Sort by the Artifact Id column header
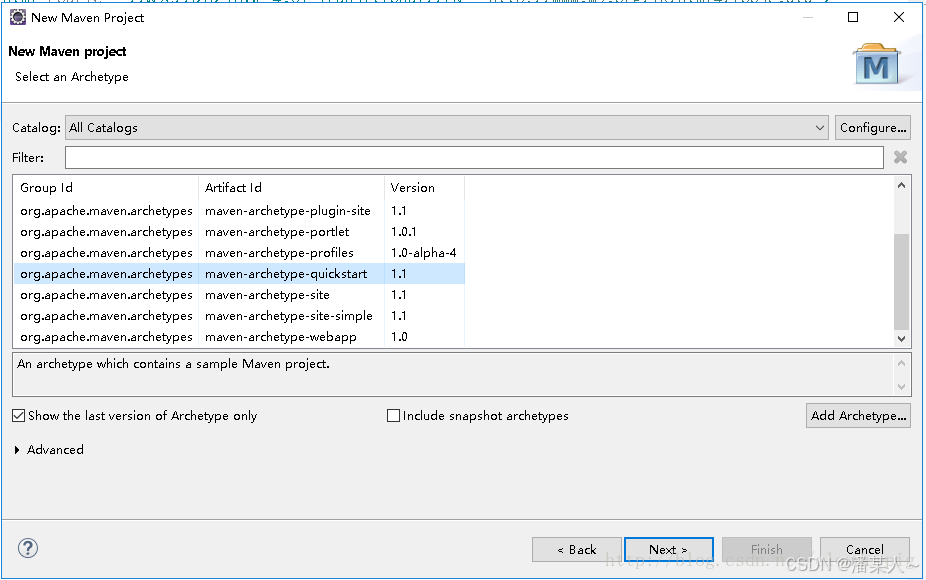Viewport: 926px width, 580px height. (x=291, y=188)
